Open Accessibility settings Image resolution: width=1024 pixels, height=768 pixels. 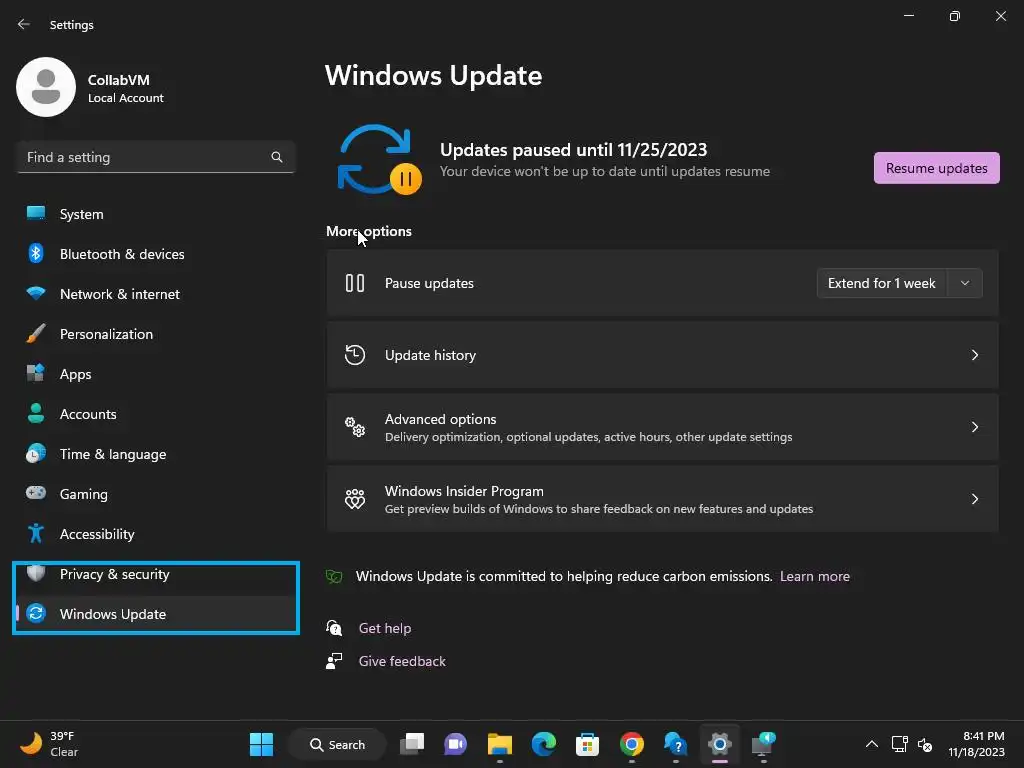(155, 534)
